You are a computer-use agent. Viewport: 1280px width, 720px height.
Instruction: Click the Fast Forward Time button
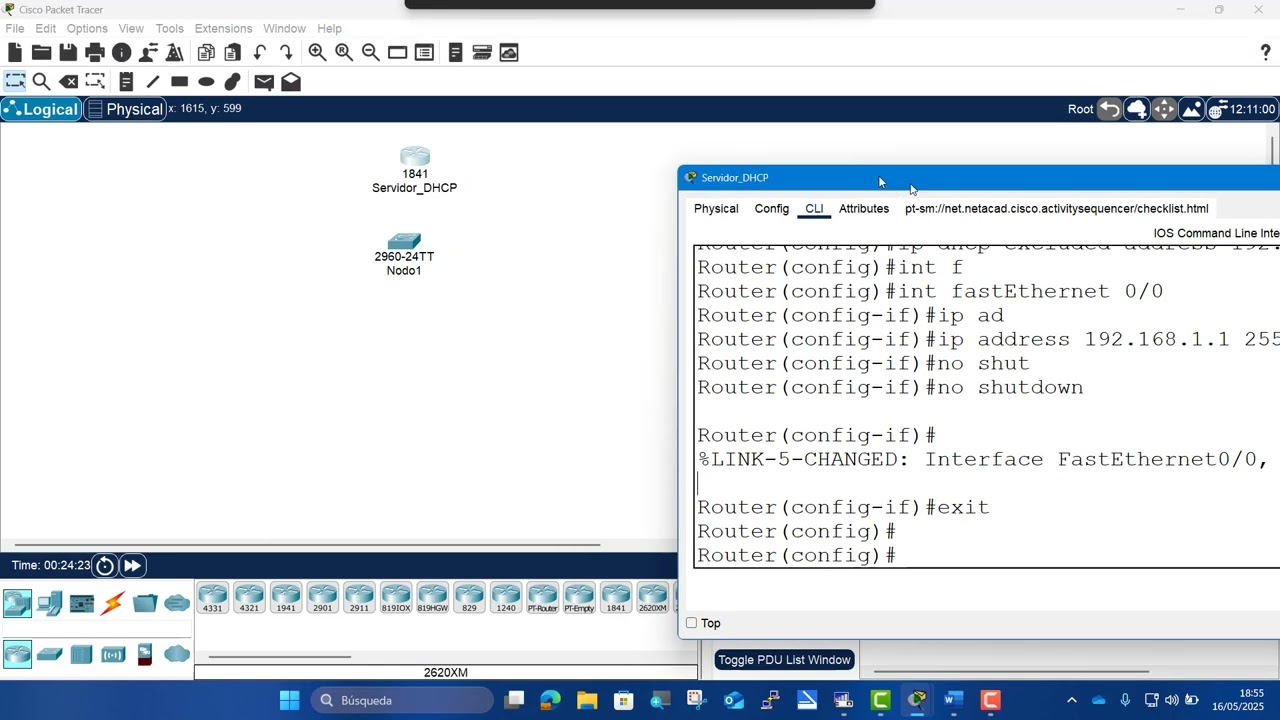click(132, 566)
